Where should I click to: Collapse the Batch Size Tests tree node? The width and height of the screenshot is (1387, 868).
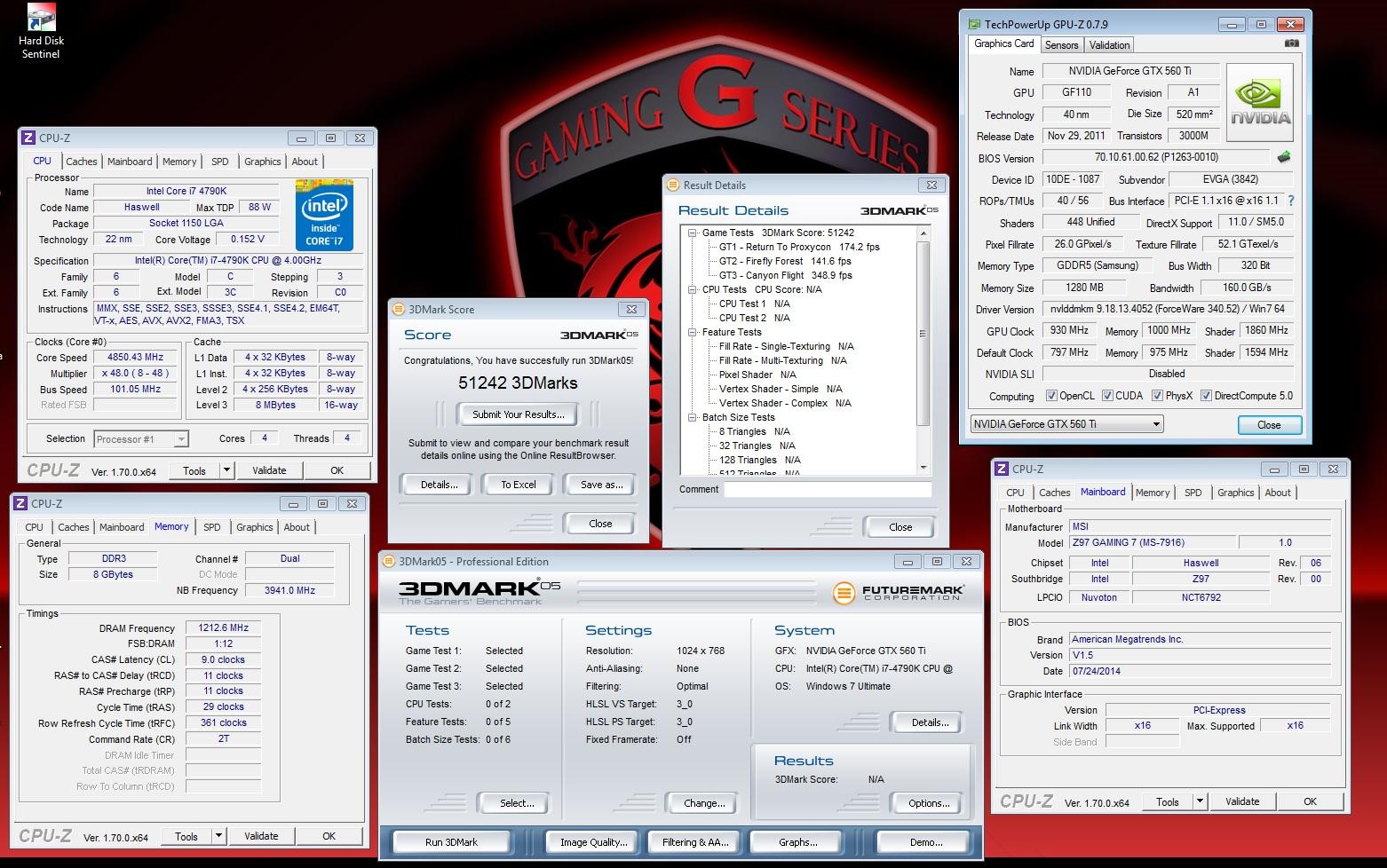693,417
